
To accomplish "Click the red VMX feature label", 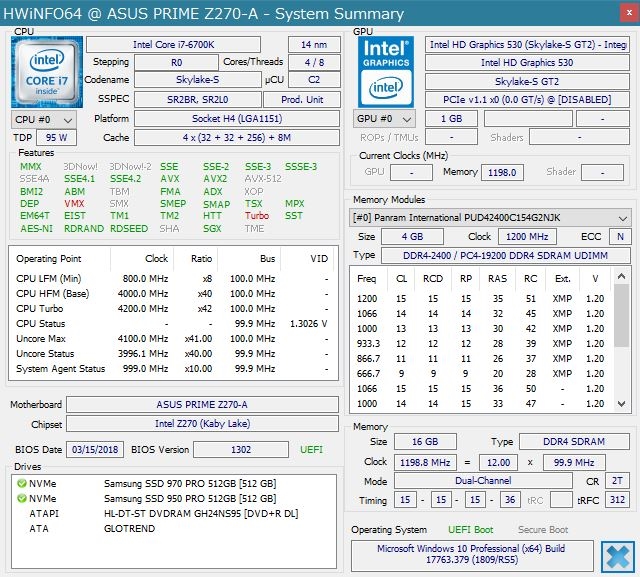I will point(74,203).
